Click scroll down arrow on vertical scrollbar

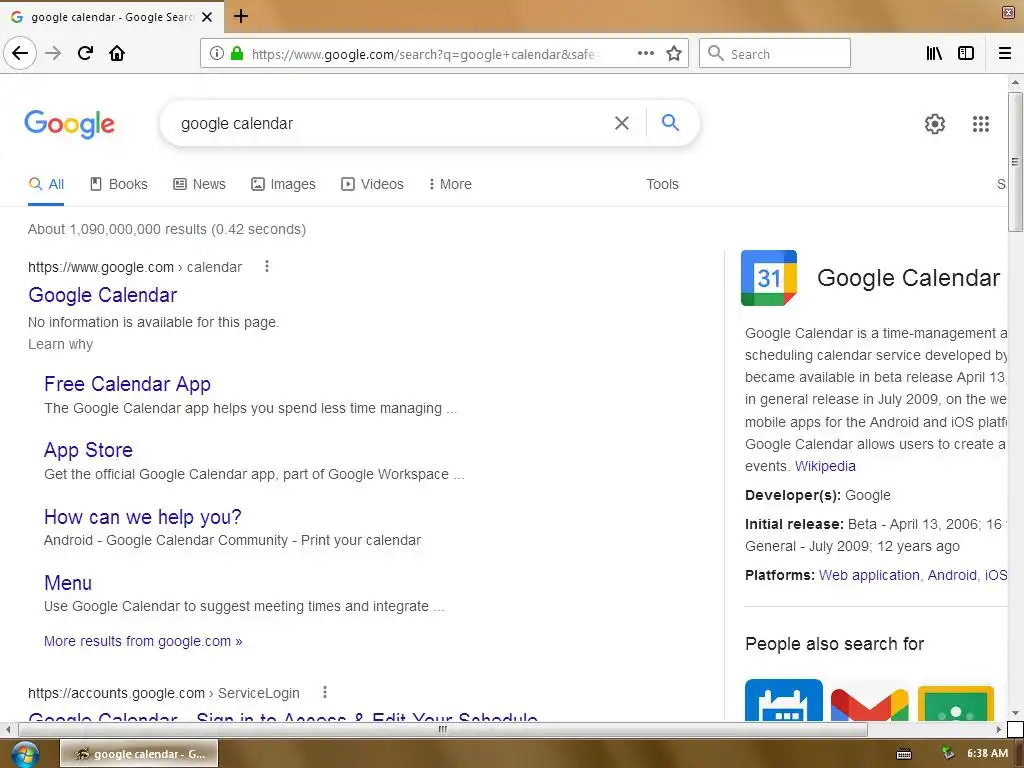(x=1015, y=713)
